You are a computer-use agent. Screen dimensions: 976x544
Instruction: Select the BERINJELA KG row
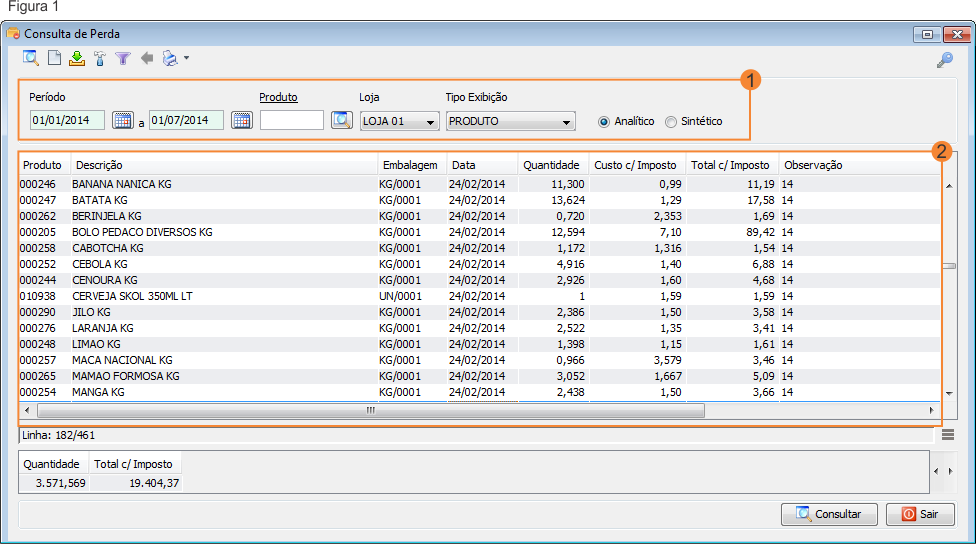pyautogui.click(x=479, y=216)
